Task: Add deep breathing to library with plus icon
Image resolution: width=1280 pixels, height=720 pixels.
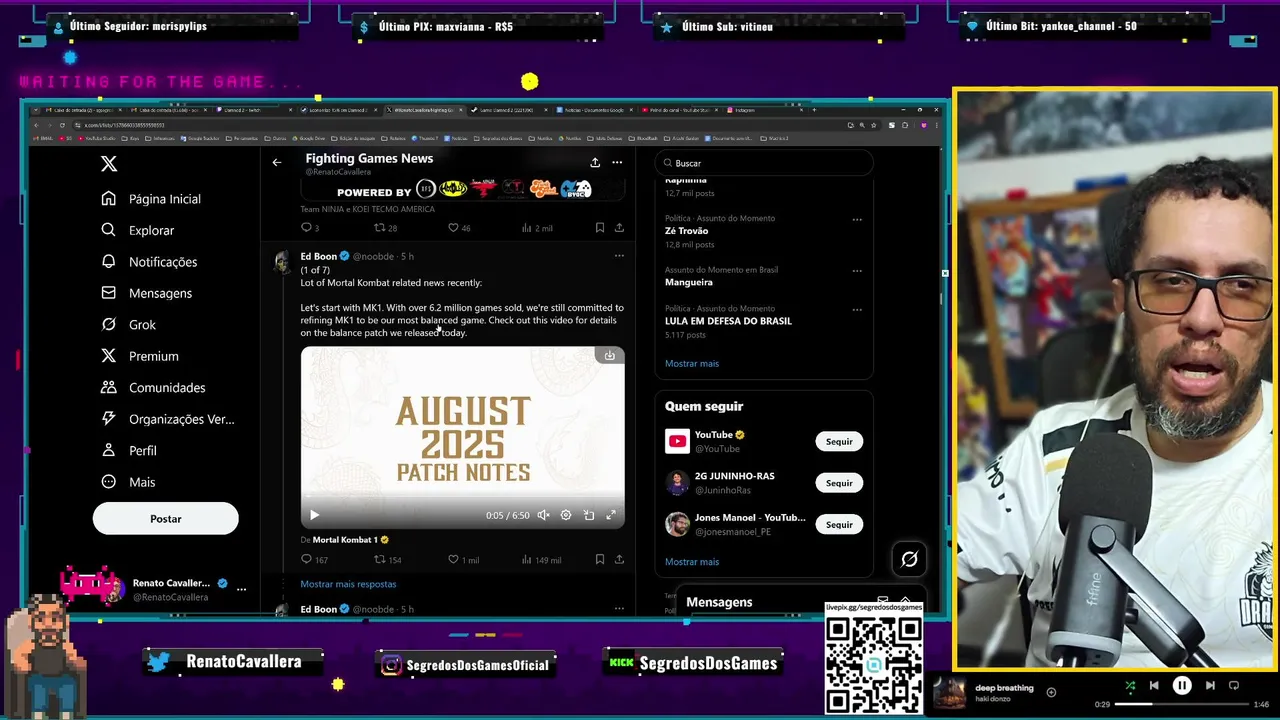Action: (1051, 692)
